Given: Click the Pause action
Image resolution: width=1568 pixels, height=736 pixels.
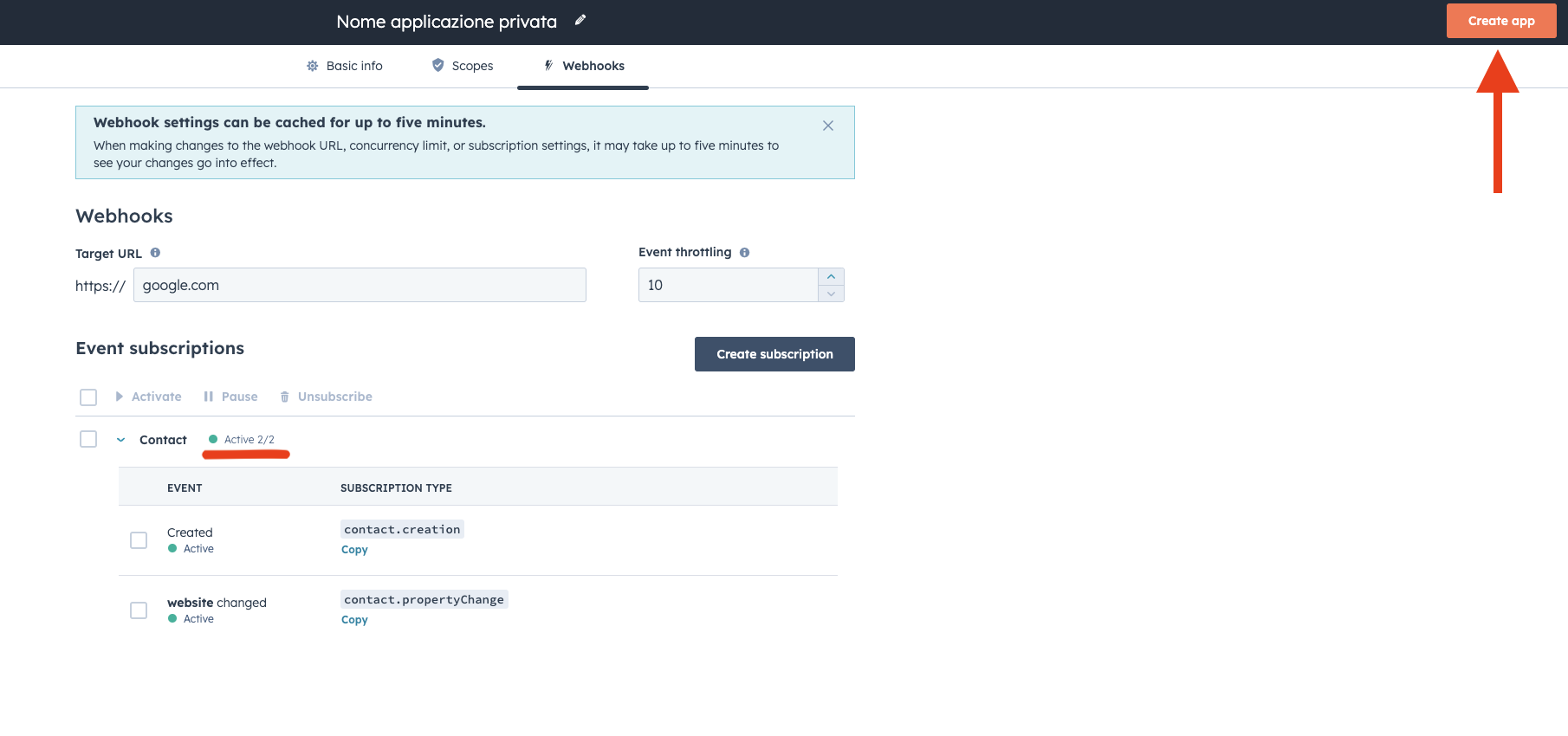Looking at the screenshot, I should (x=230, y=397).
